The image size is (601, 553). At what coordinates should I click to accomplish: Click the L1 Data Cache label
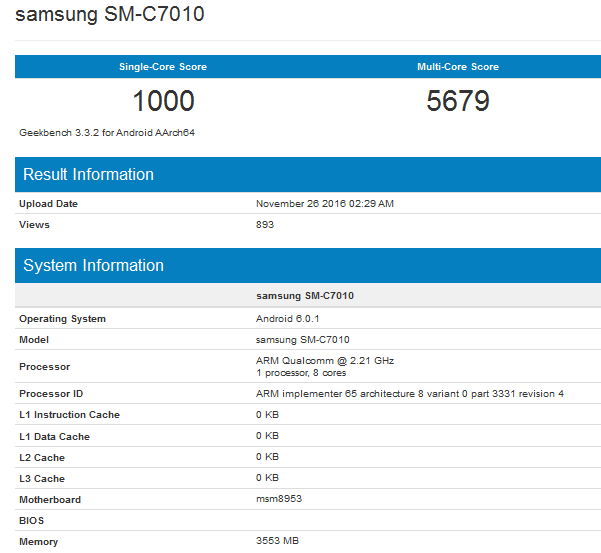point(54,436)
